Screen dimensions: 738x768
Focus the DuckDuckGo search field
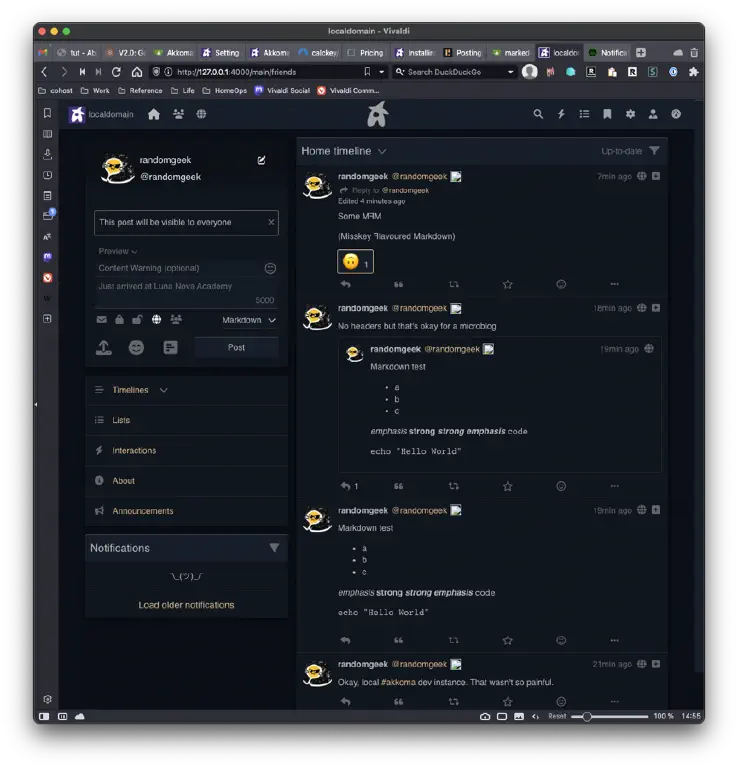coord(452,72)
